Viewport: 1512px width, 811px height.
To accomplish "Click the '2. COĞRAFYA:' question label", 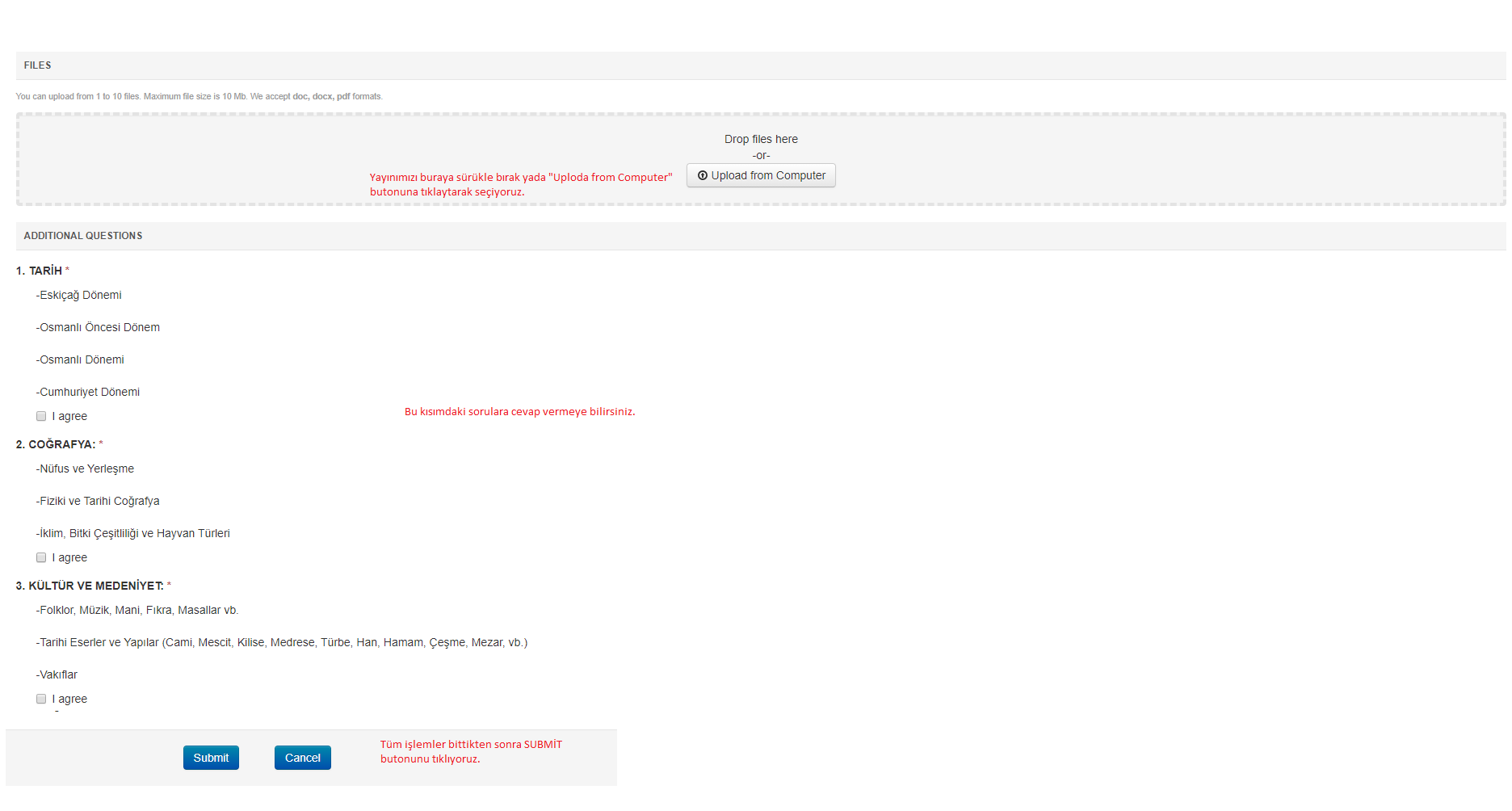I will pyautogui.click(x=56, y=444).
